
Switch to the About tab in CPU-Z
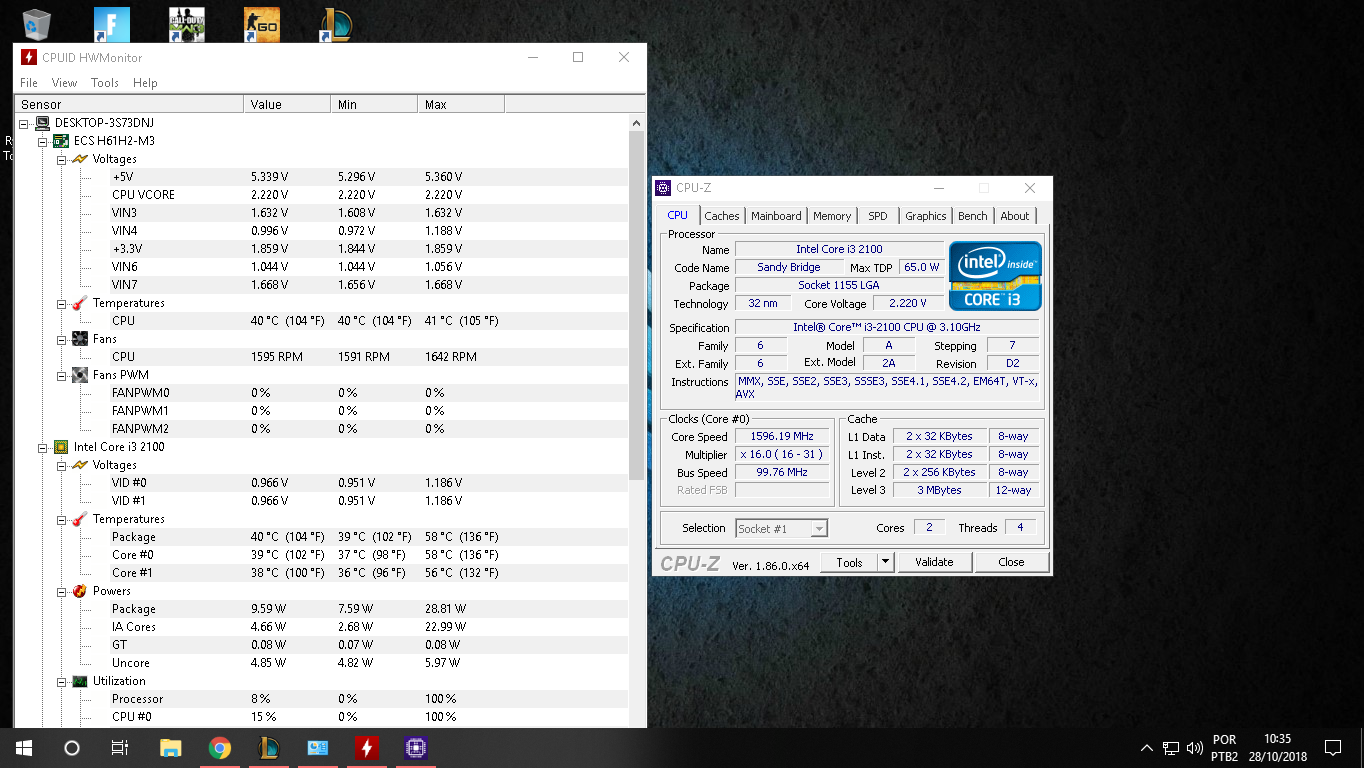click(1015, 216)
